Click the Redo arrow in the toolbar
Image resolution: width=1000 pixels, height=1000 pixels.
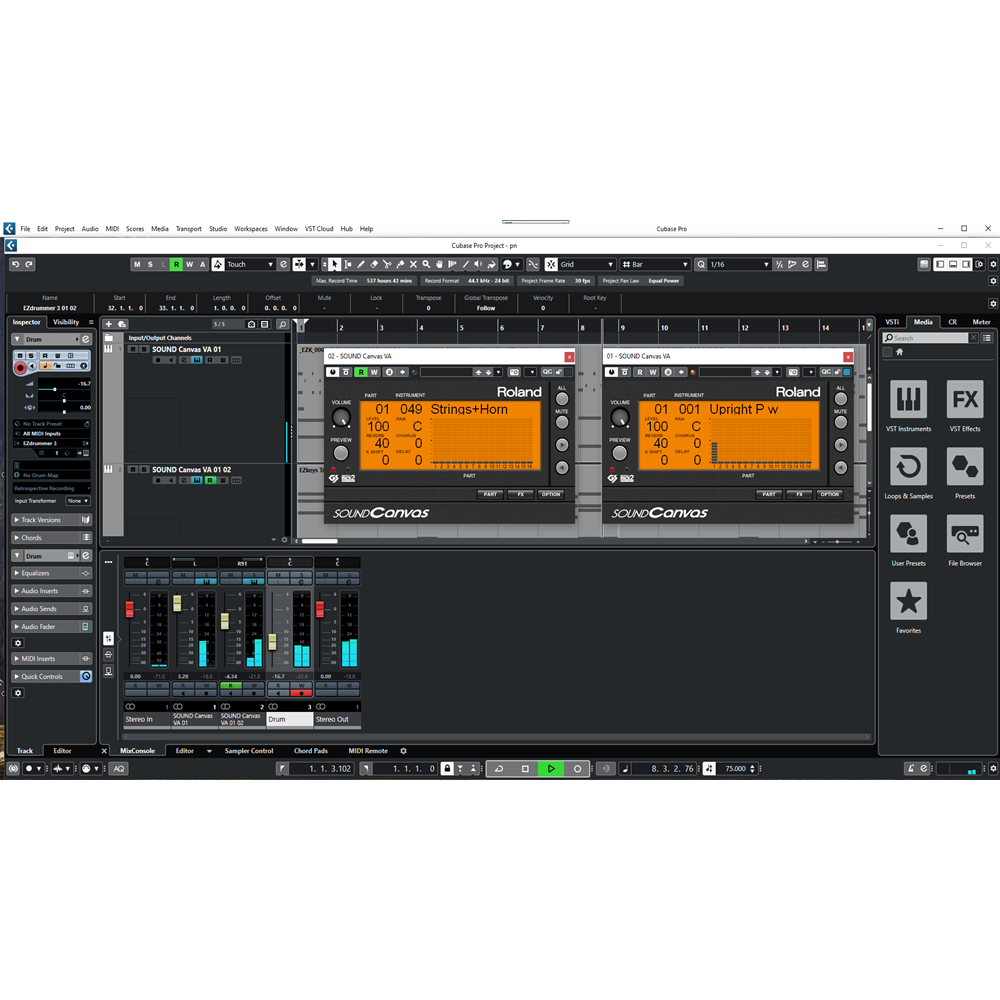pos(29,264)
